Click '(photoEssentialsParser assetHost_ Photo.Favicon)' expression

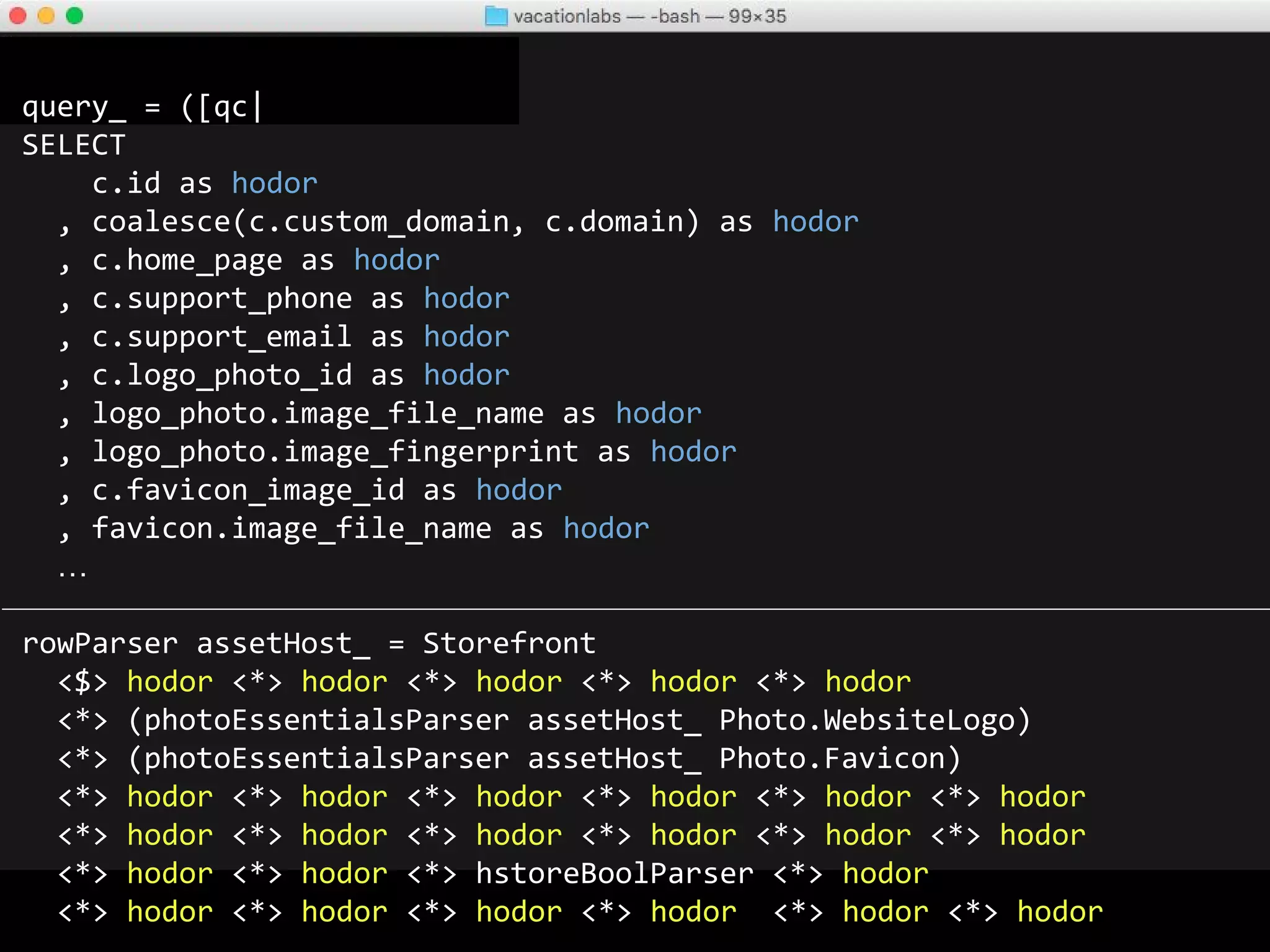click(x=544, y=759)
